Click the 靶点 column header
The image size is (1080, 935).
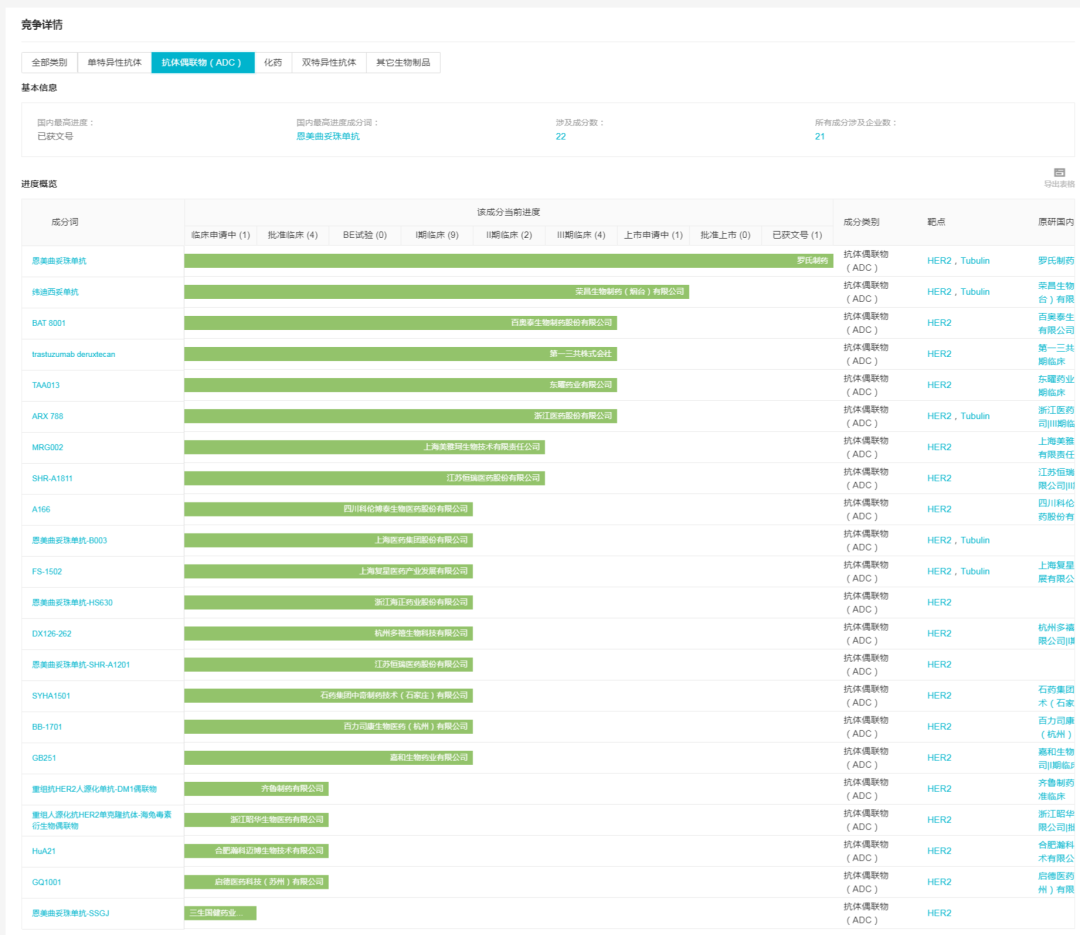click(x=936, y=222)
